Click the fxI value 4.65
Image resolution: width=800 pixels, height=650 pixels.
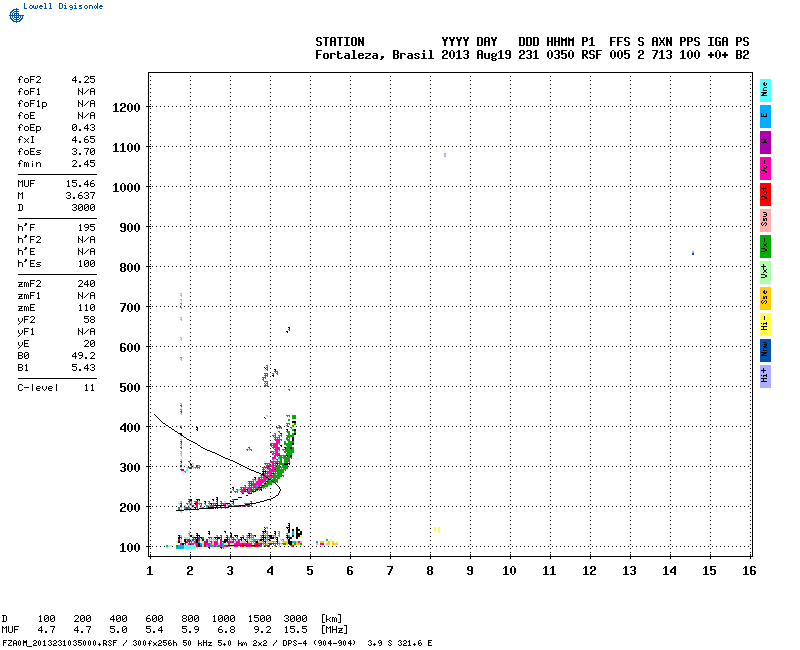click(83, 140)
